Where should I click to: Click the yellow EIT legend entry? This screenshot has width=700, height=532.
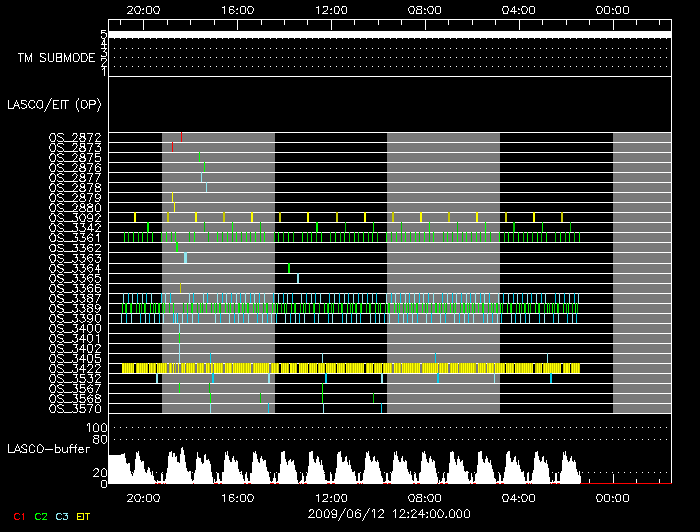(x=83, y=516)
